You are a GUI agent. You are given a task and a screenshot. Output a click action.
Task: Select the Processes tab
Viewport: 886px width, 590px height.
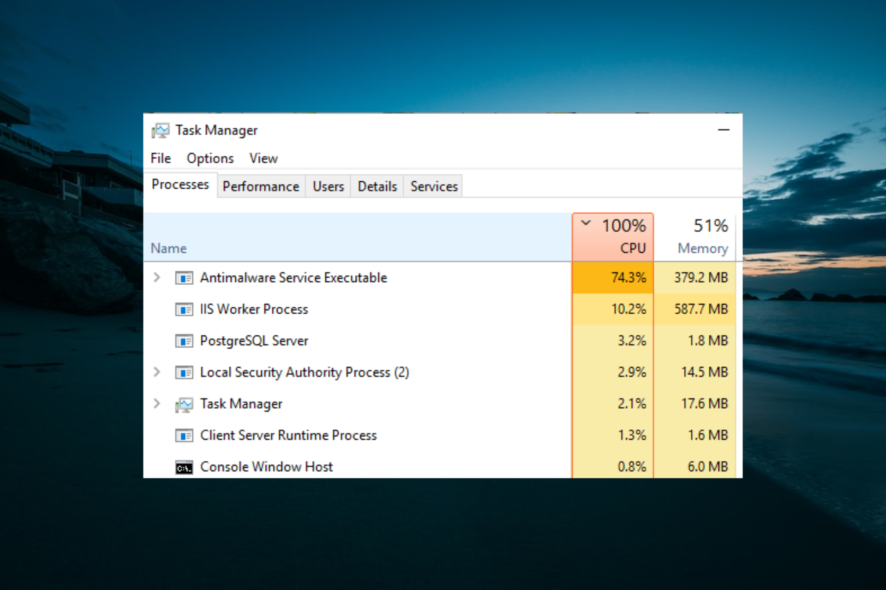(x=180, y=185)
